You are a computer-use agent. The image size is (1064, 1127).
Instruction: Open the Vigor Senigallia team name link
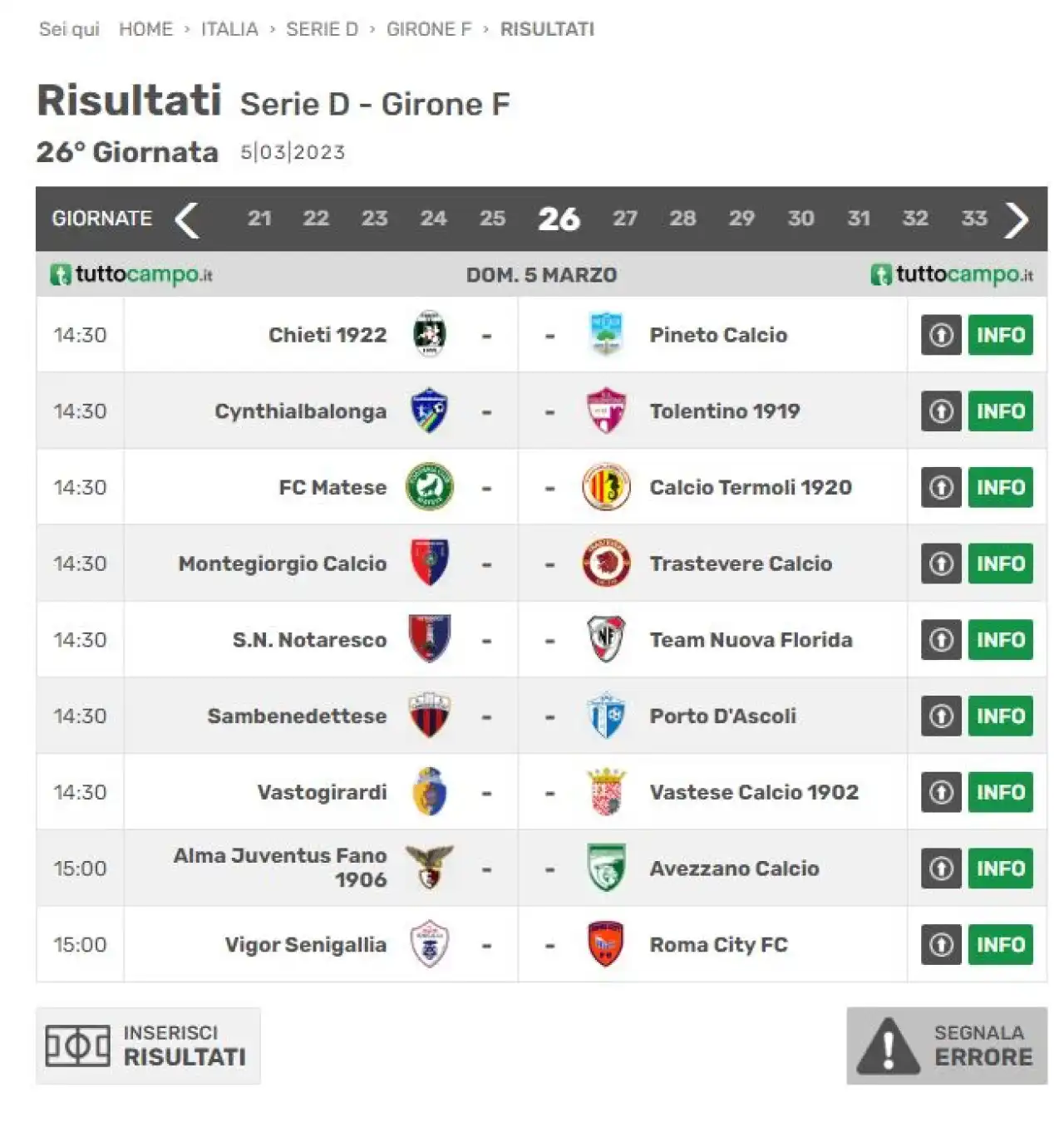point(306,945)
